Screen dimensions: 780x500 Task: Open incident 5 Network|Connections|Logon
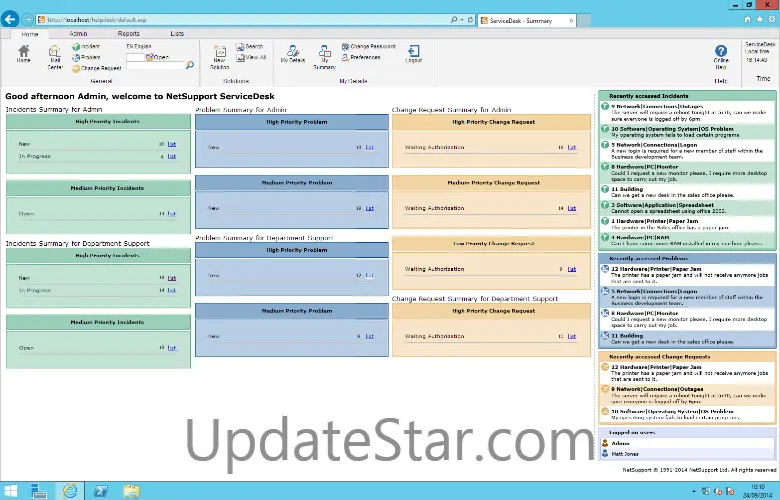[x=654, y=145]
